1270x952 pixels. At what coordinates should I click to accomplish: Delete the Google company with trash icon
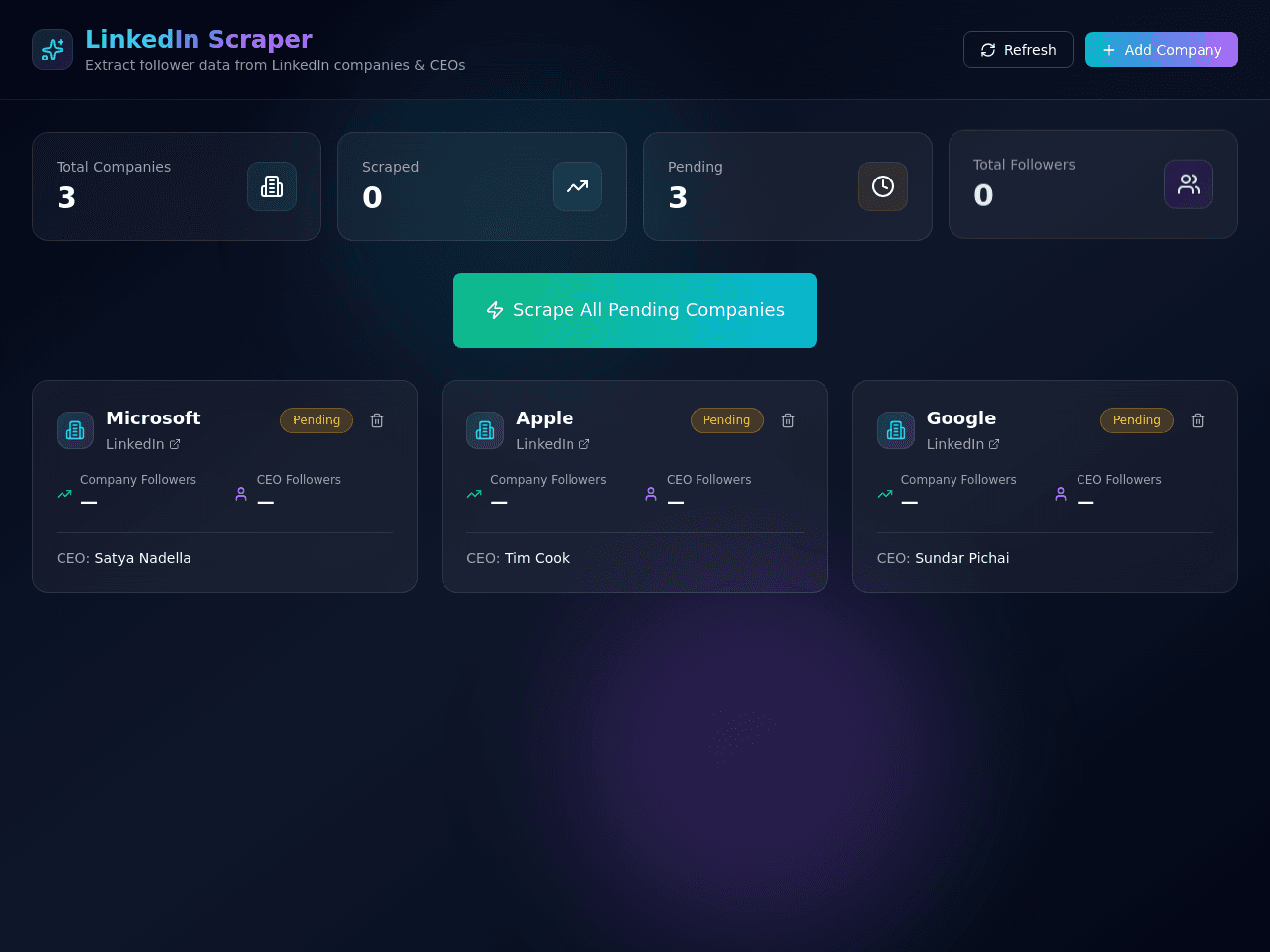pyautogui.click(x=1198, y=420)
